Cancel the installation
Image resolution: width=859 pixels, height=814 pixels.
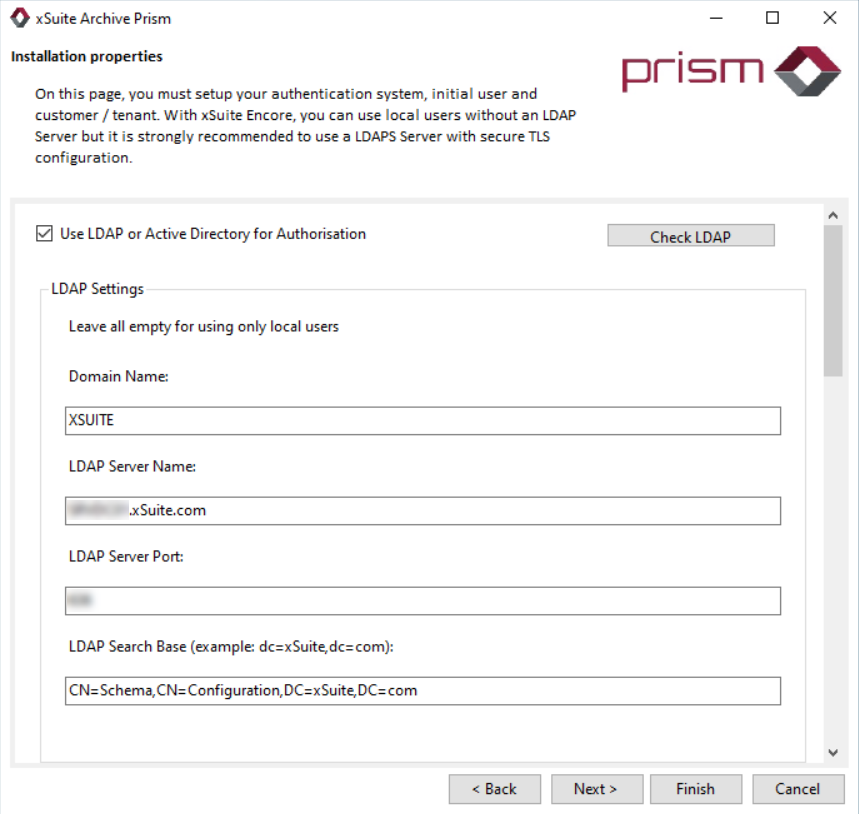(797, 789)
